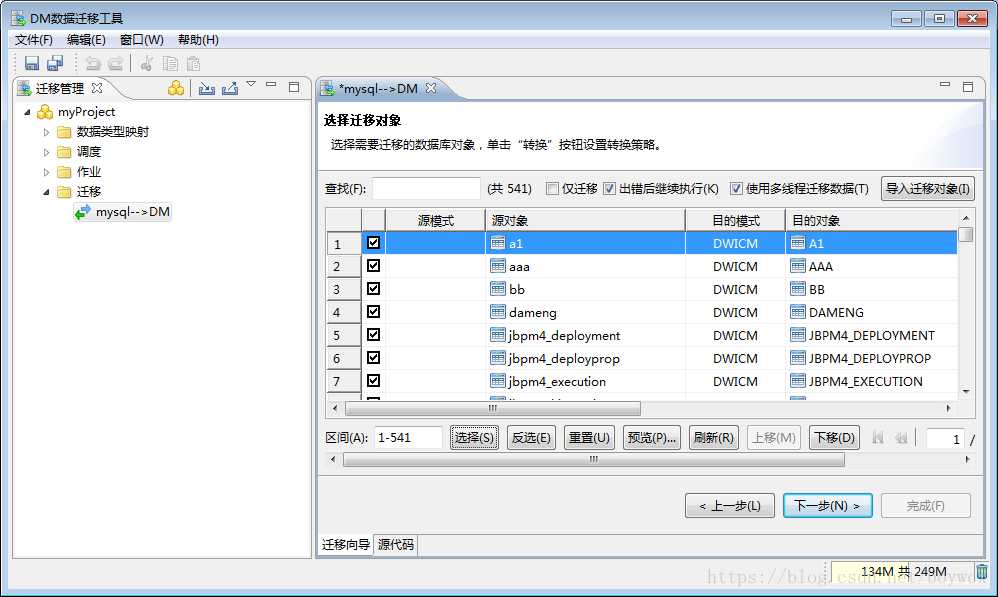Screen dimensions: 998x597
Task: Click the export icon in 迁移管理 panel
Action: click(230, 88)
